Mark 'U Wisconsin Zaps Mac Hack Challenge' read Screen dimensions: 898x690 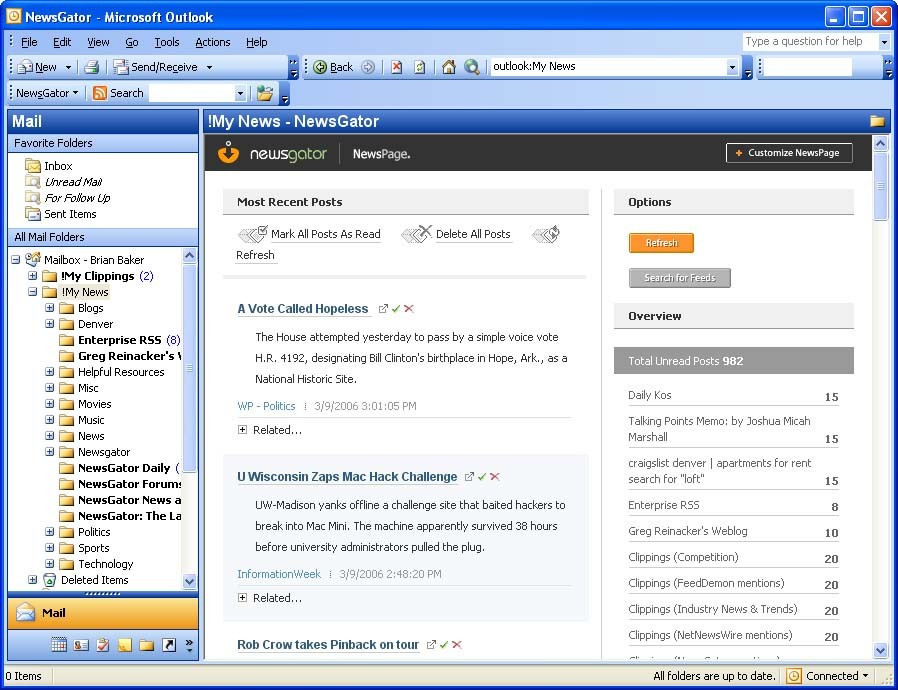482,476
